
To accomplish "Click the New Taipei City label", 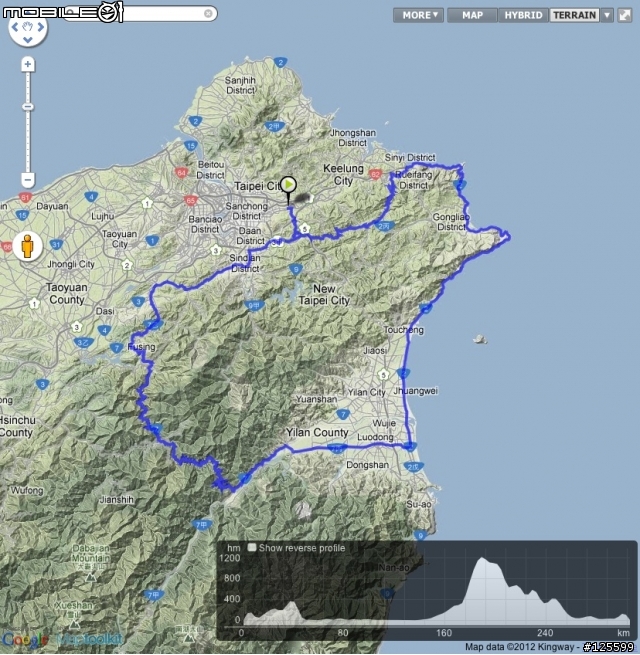I will (x=324, y=294).
